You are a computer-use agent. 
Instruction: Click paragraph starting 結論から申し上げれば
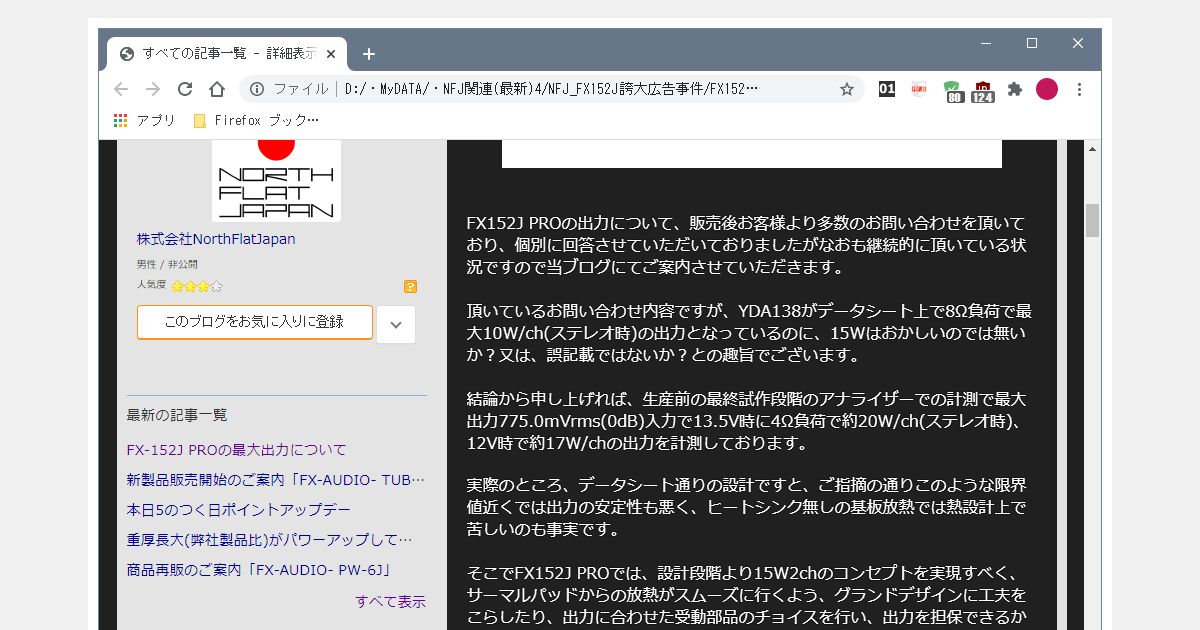click(x=747, y=421)
